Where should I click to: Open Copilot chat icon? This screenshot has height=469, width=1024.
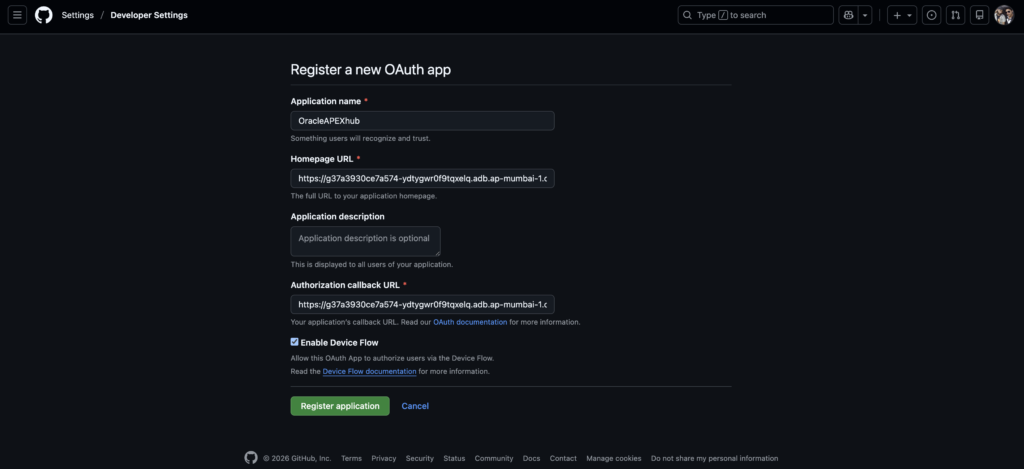849,15
